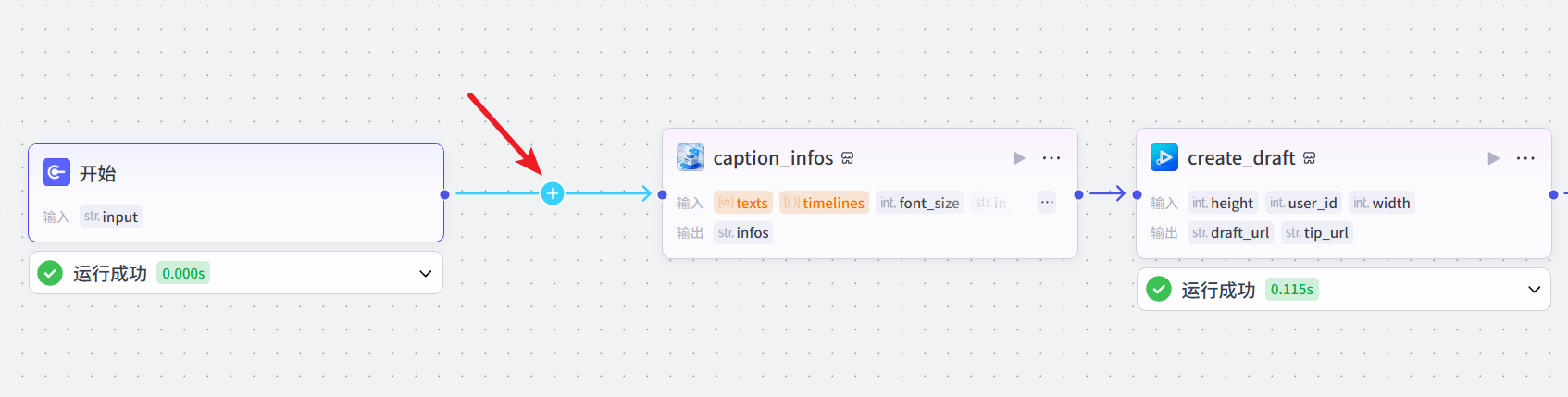Open the create_draft node more options menu
This screenshot has height=397, width=1568.
point(1525,158)
